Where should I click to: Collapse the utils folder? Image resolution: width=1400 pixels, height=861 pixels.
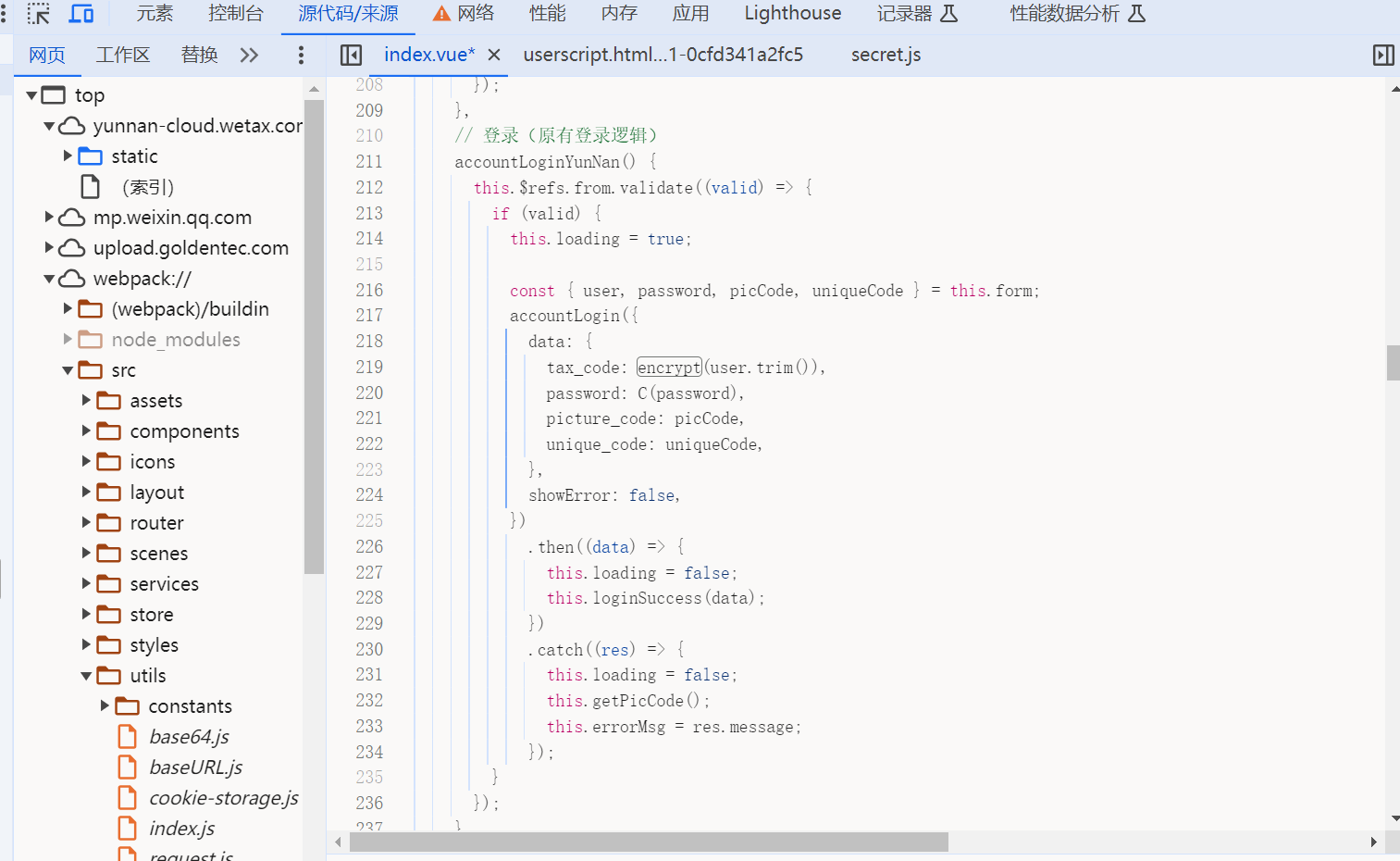[x=86, y=676]
